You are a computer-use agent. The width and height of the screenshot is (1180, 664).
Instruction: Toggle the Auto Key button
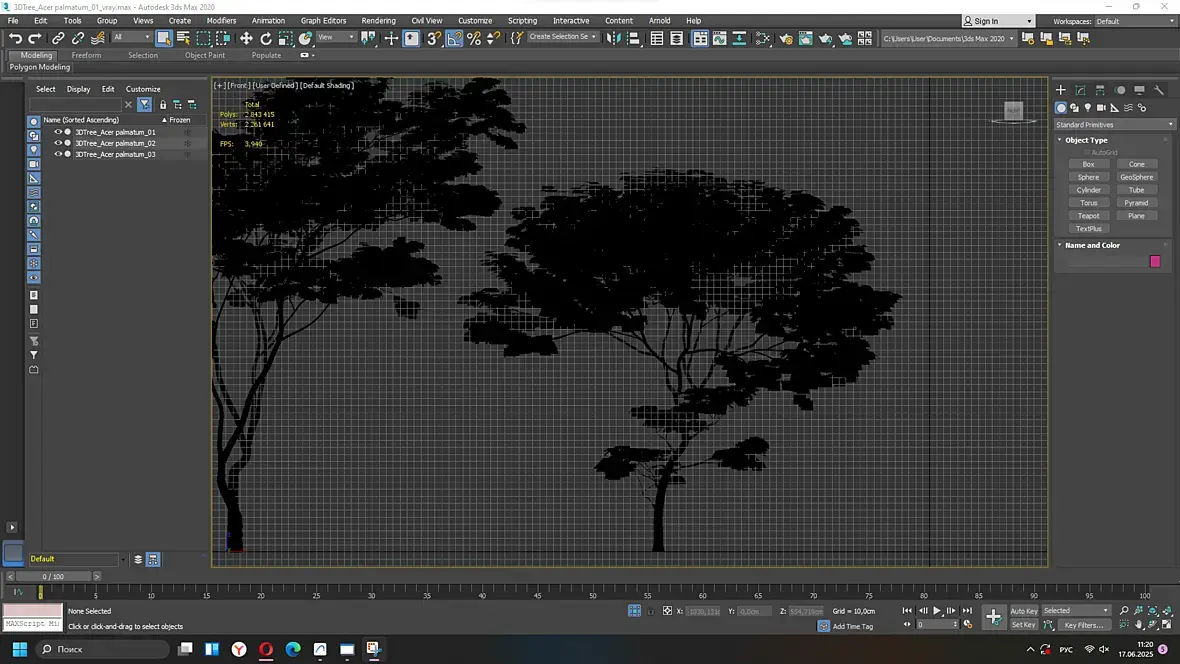1024,611
